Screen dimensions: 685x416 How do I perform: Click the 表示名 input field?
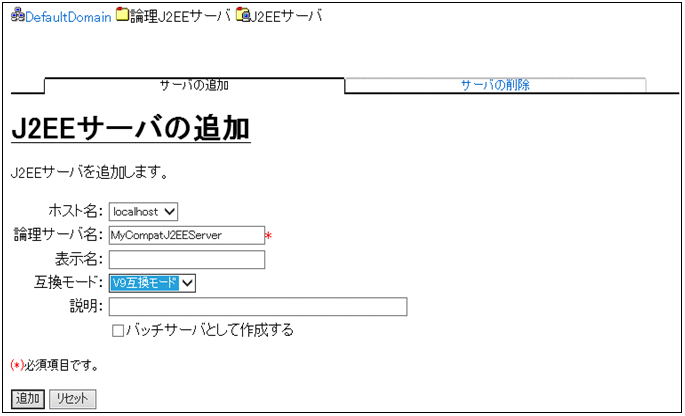point(187,260)
